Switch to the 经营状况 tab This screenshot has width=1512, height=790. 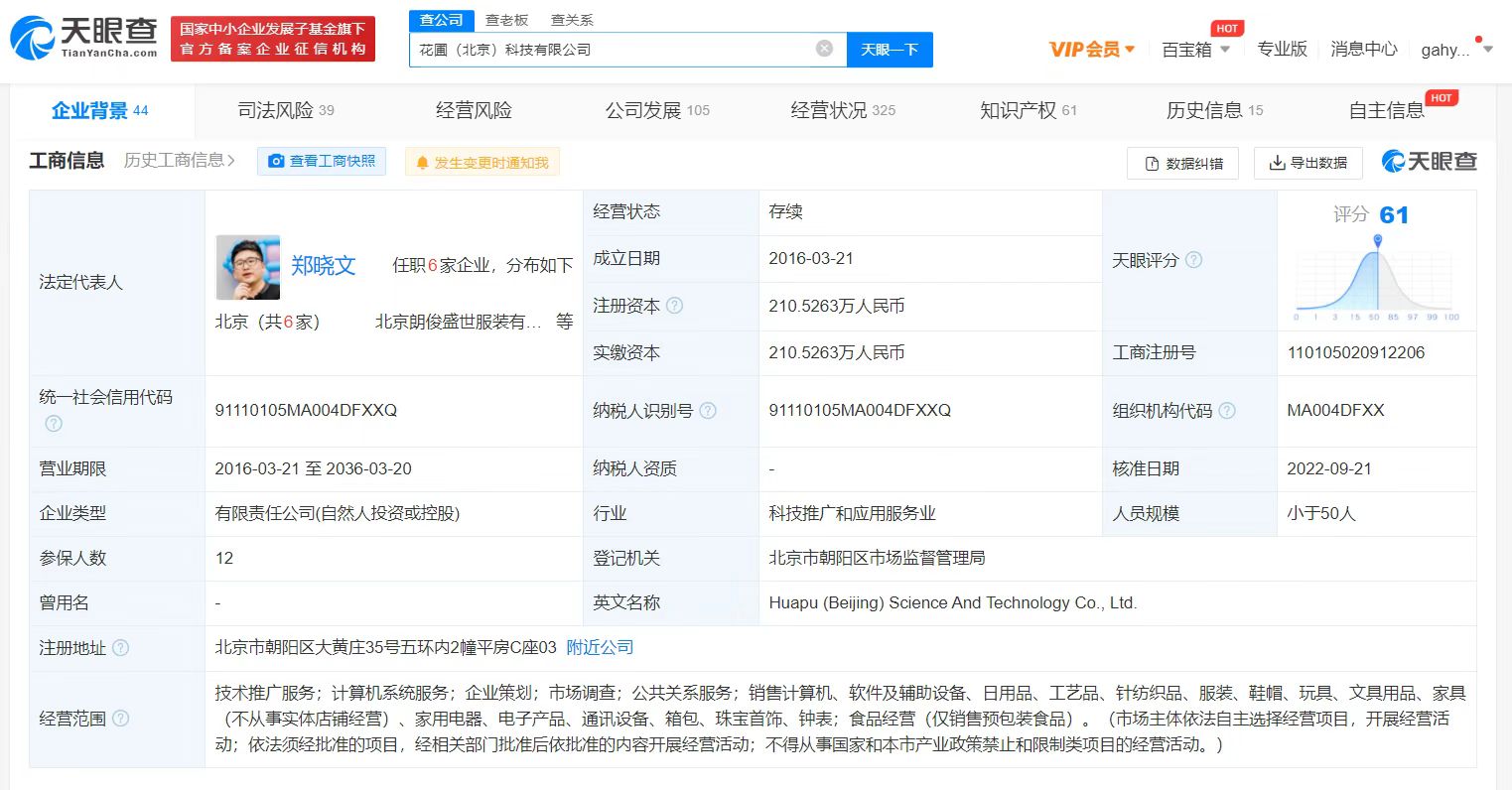(843, 110)
